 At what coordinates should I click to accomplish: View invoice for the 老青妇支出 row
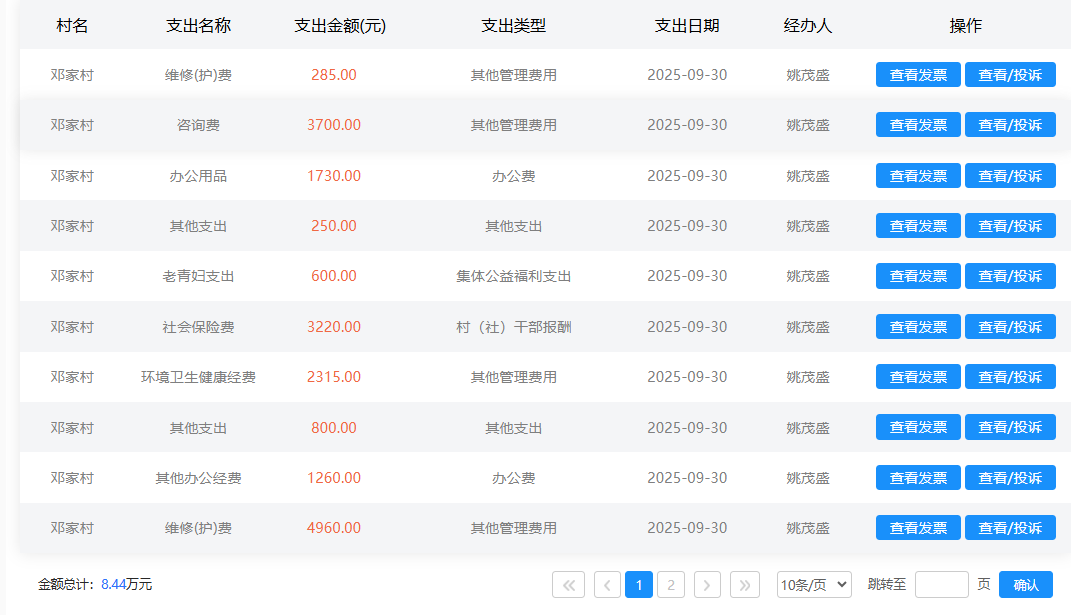click(918, 276)
